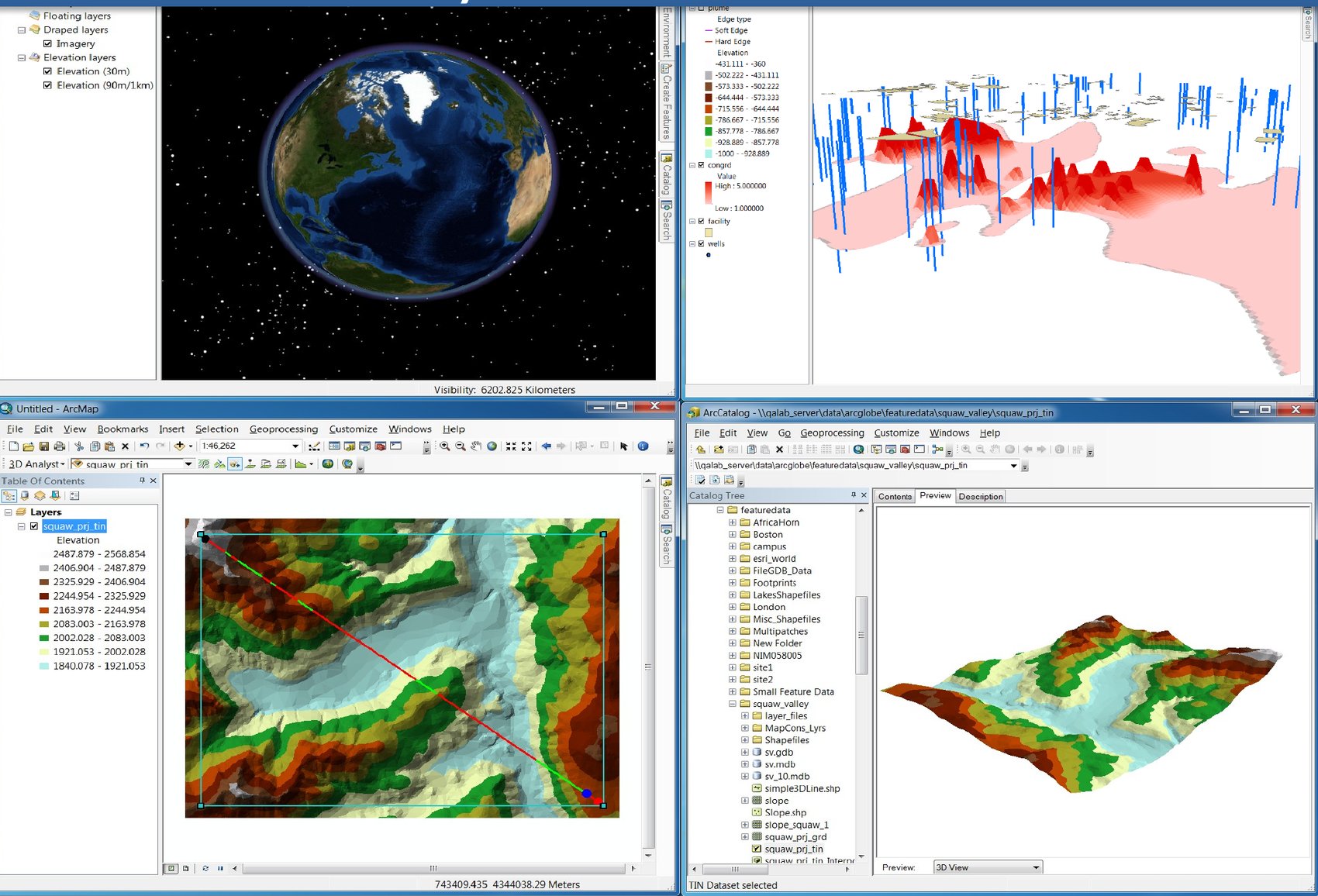Collapse the squaw_valley folder node
Image resolution: width=1318 pixels, height=896 pixels.
pos(733,704)
